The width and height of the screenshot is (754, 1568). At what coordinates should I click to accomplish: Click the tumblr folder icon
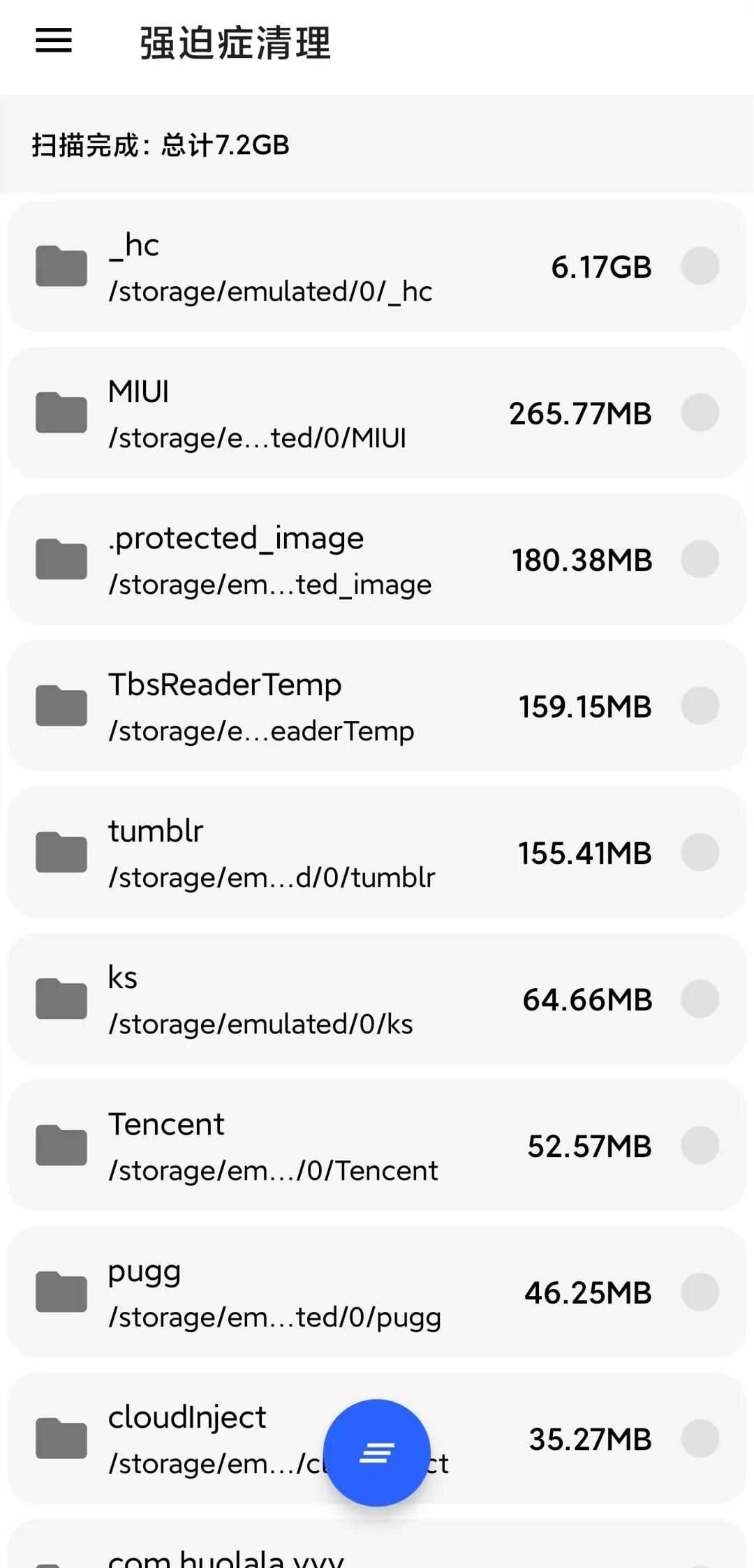tap(61, 852)
